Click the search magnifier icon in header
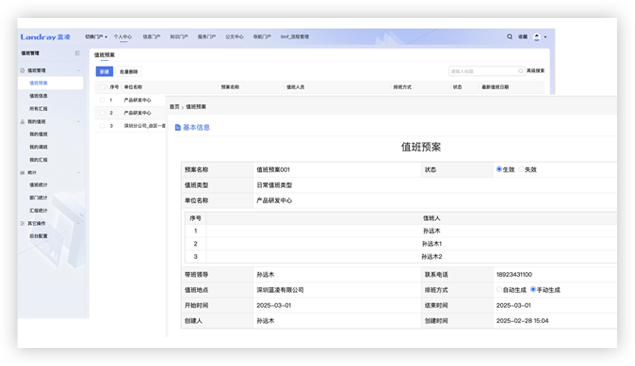Image resolution: width=635 pixels, height=366 pixels. click(509, 36)
